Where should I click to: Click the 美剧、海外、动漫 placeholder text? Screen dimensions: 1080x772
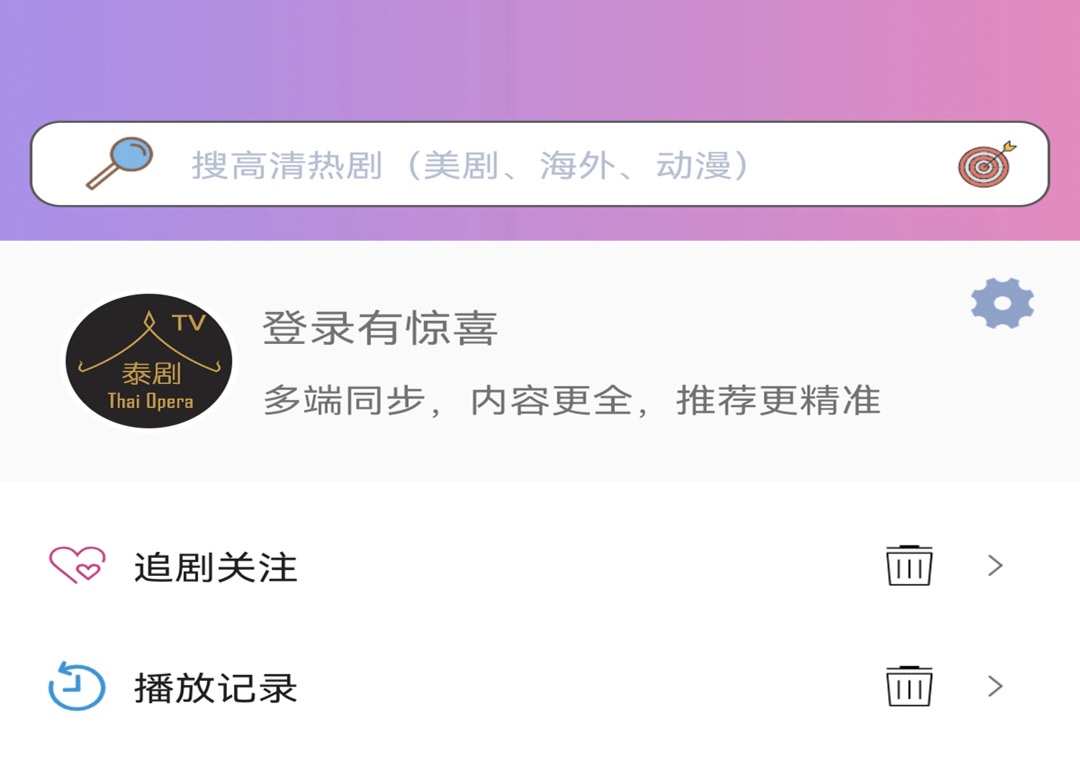pos(576,165)
